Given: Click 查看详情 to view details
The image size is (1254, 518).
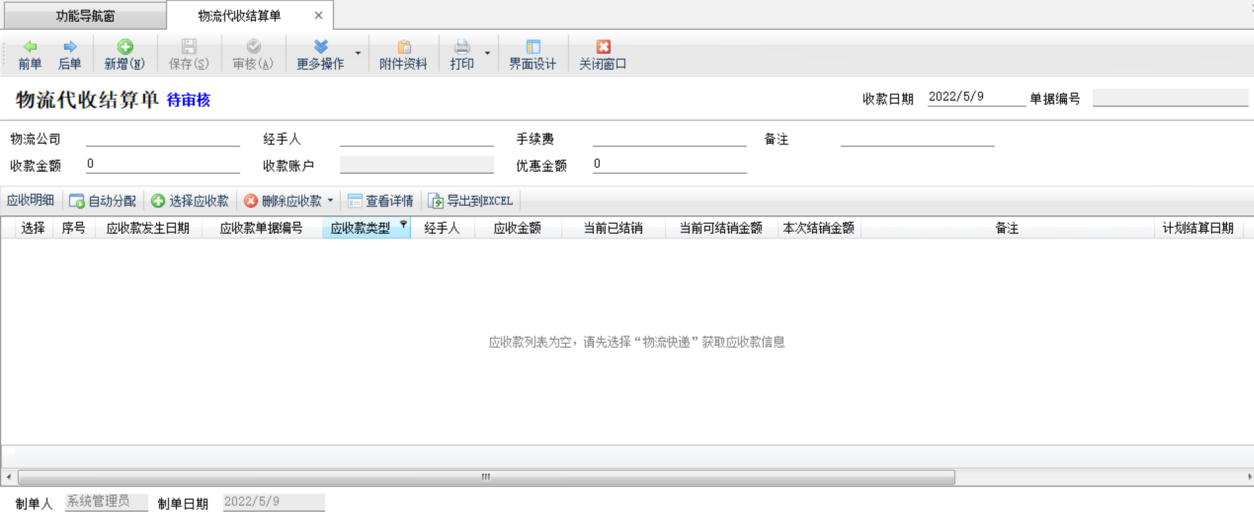Looking at the screenshot, I should tap(380, 201).
